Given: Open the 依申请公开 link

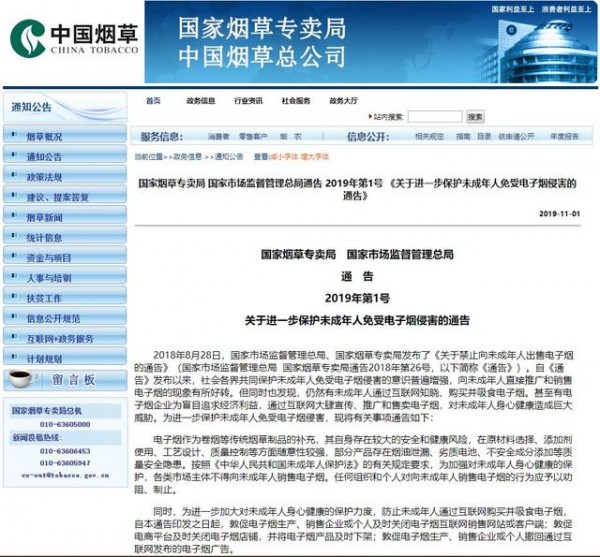Looking at the screenshot, I should (x=516, y=137).
